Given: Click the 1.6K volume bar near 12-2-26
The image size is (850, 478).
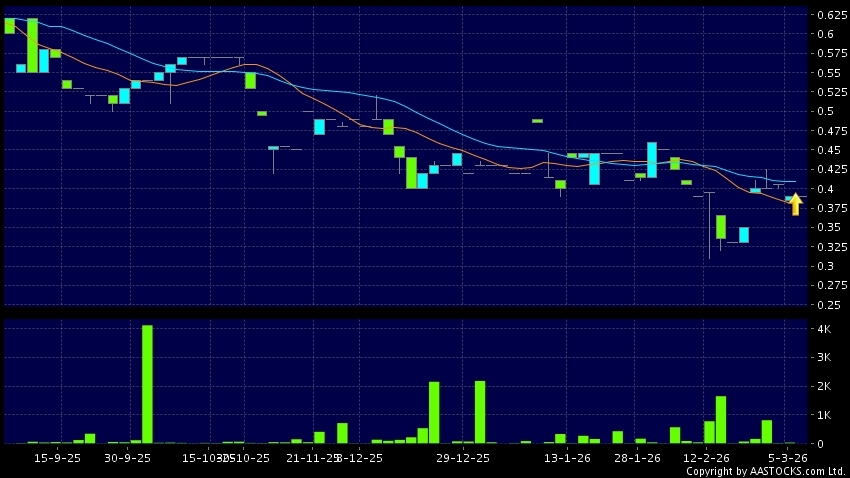Looking at the screenshot, I should [720, 419].
